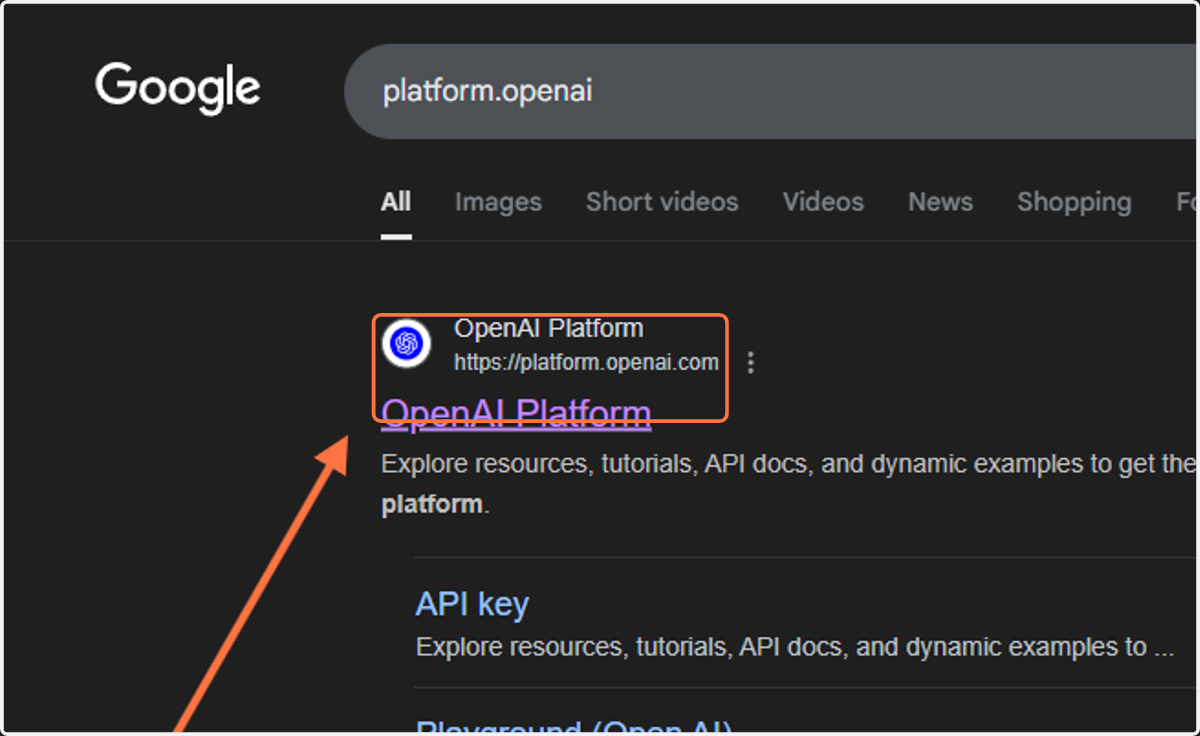
Task: Click the OpenAI Platform site name above URL
Action: [548, 328]
